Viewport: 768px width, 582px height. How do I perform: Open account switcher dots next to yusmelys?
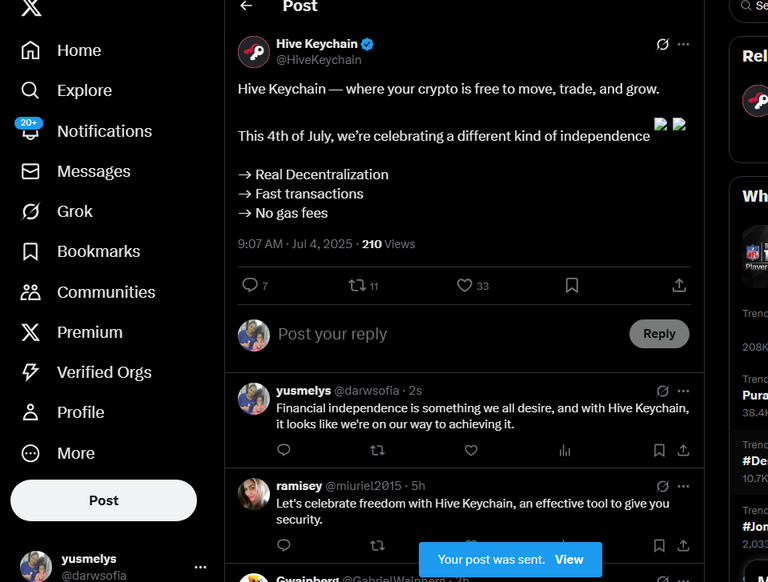(x=200, y=567)
